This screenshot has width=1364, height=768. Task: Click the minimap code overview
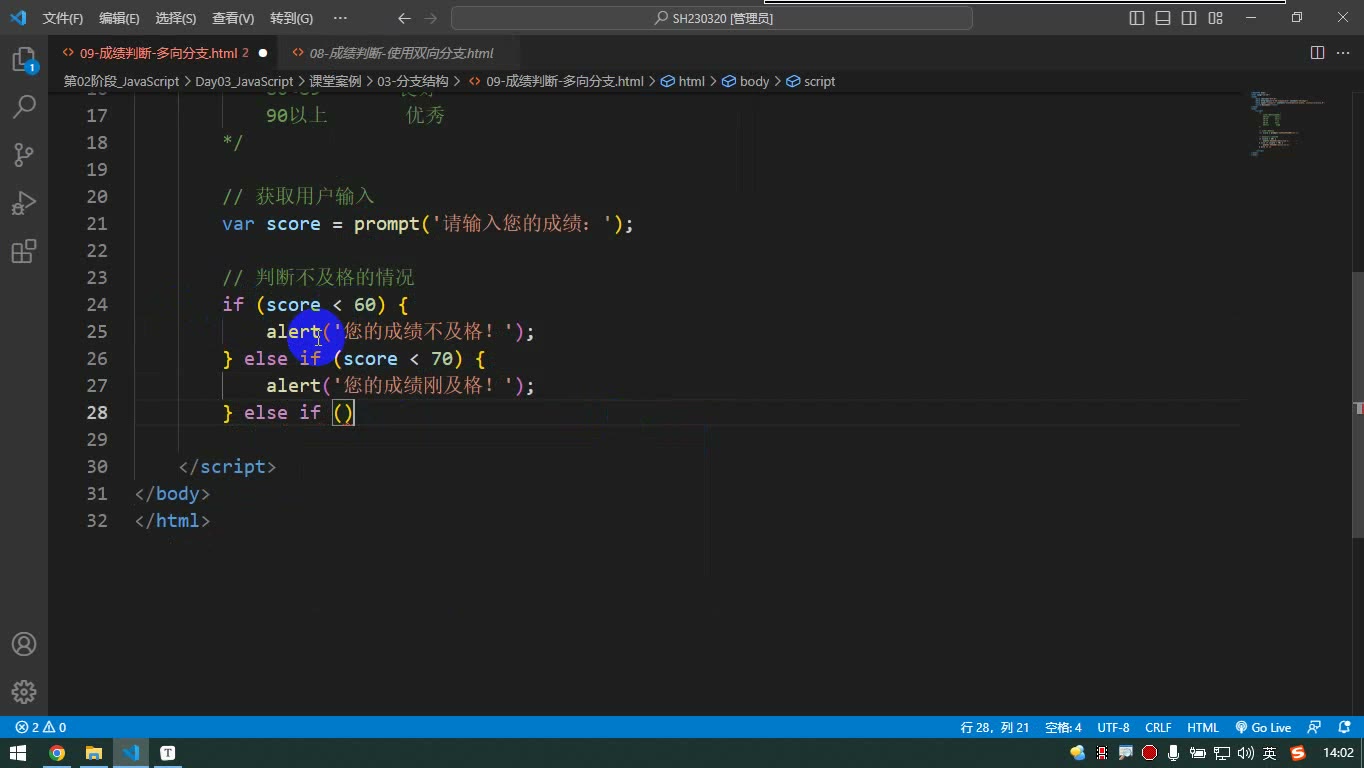point(1290,124)
